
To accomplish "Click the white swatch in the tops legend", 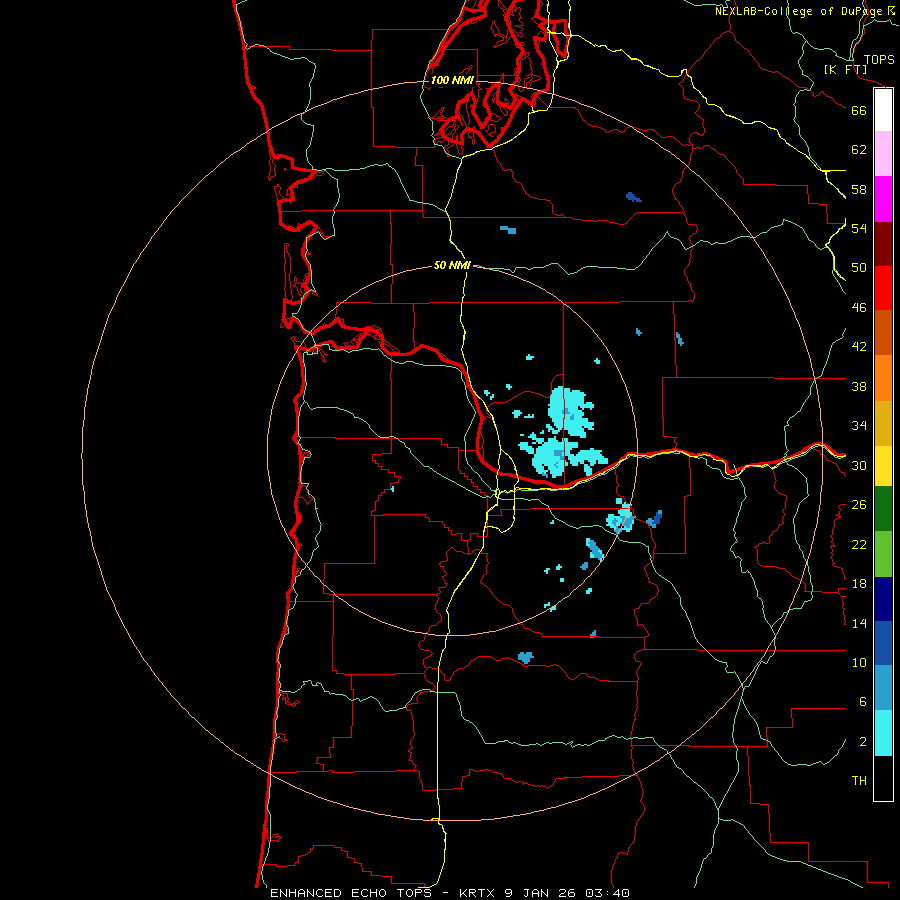I will coord(883,110).
